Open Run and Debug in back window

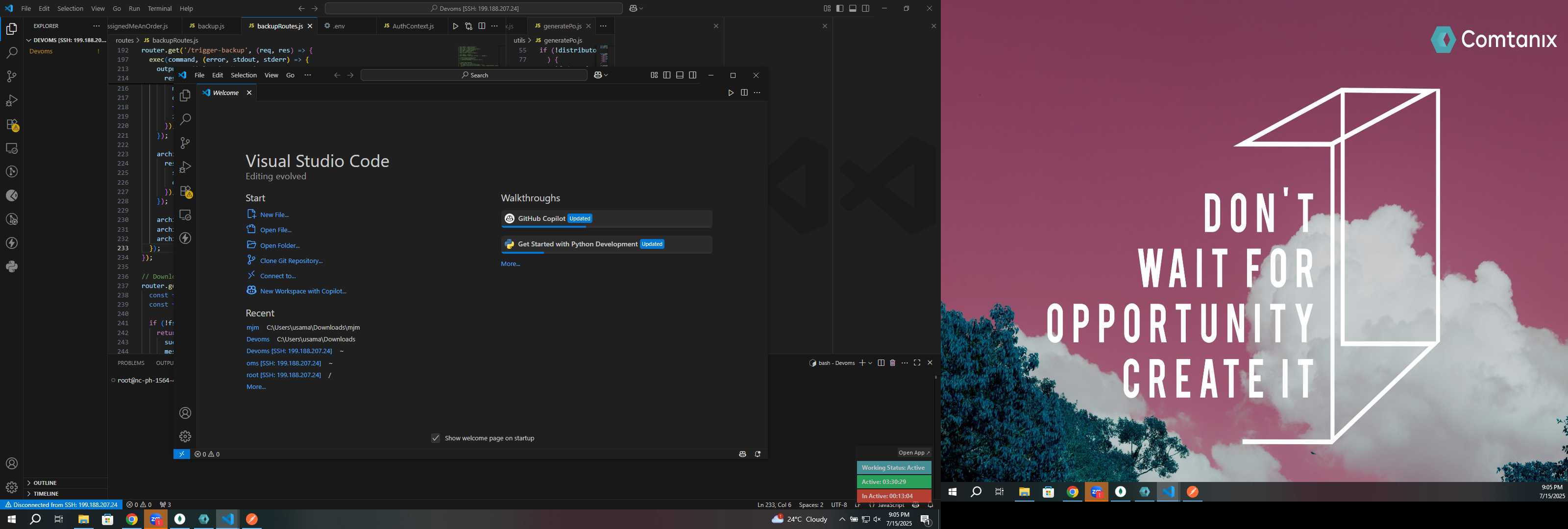click(12, 100)
